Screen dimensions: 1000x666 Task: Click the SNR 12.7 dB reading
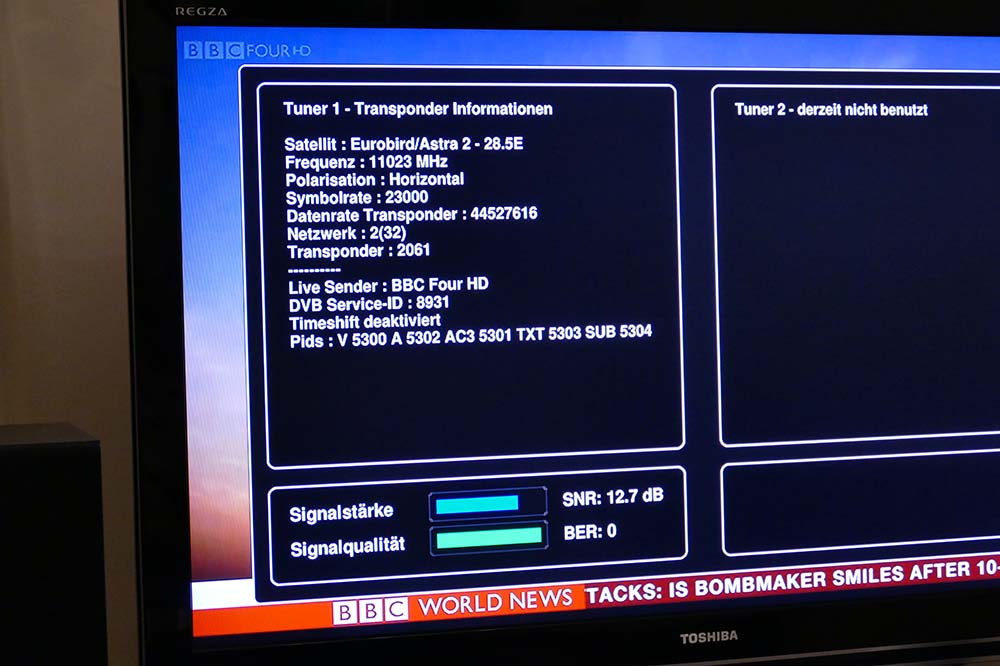pyautogui.click(x=612, y=497)
